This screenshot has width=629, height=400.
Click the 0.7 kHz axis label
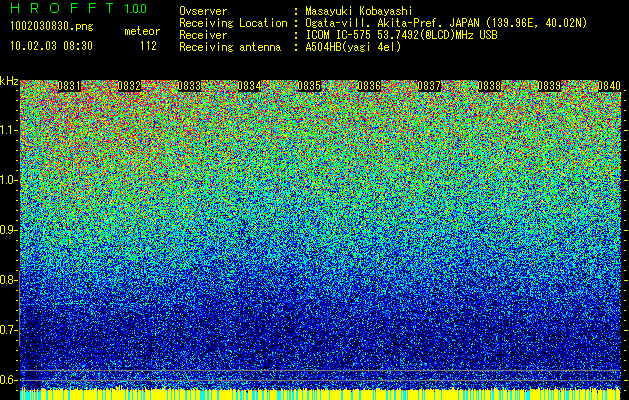pyautogui.click(x=9, y=330)
